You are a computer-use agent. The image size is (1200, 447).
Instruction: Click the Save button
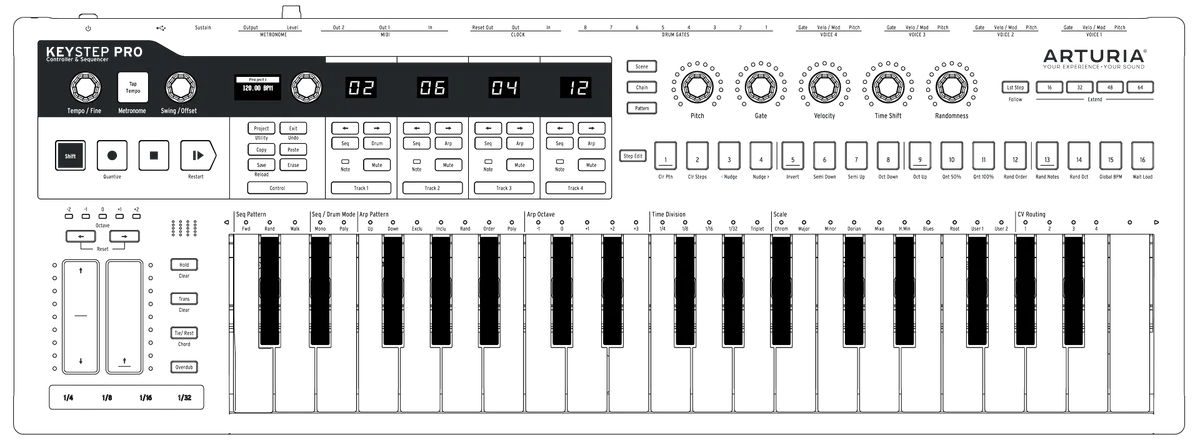(x=261, y=164)
